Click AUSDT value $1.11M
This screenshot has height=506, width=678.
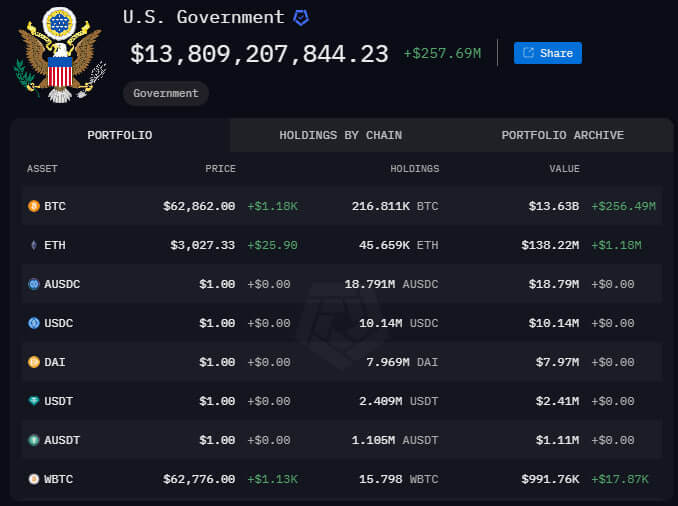pos(558,440)
